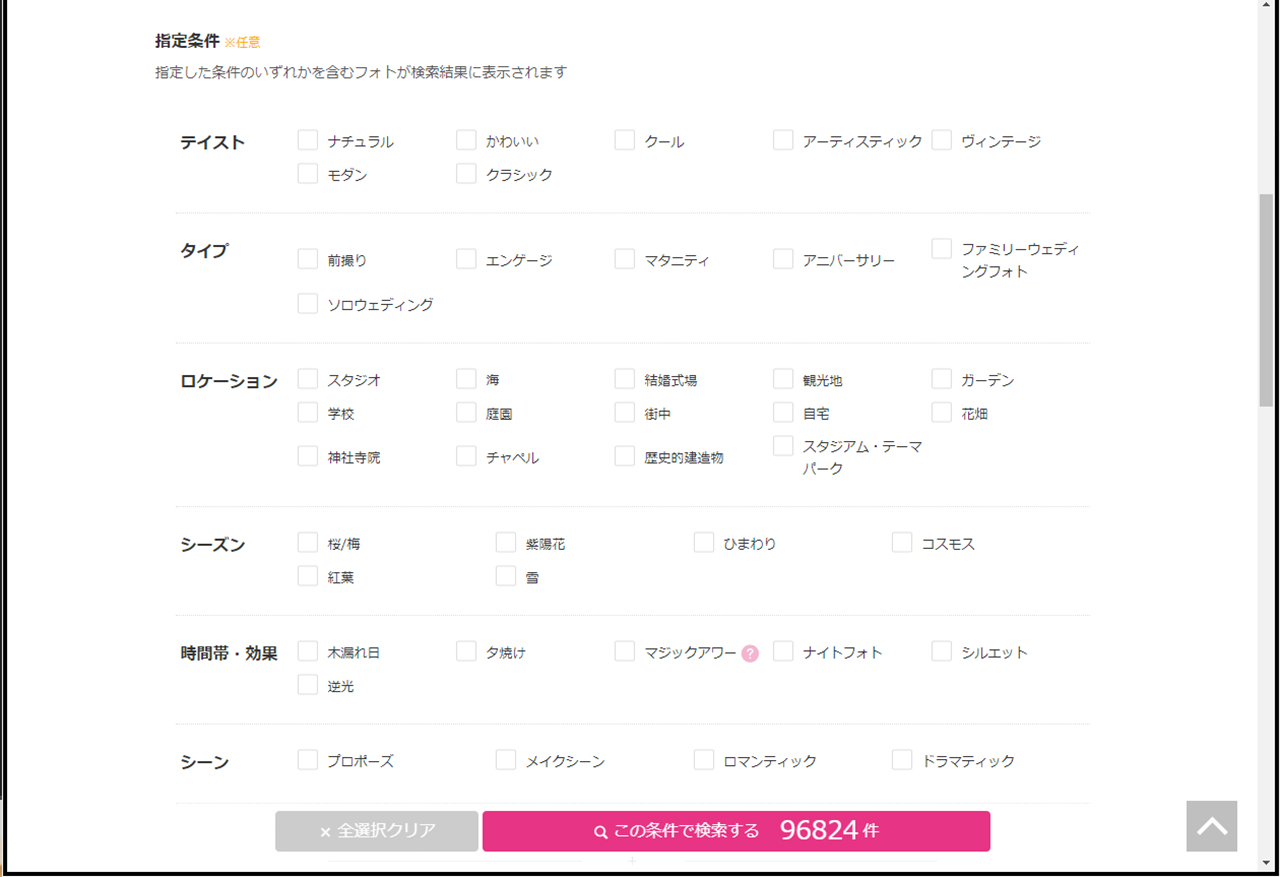Select the ヴィンテージ checkbox
The height and width of the screenshot is (877, 1280).
click(x=942, y=140)
